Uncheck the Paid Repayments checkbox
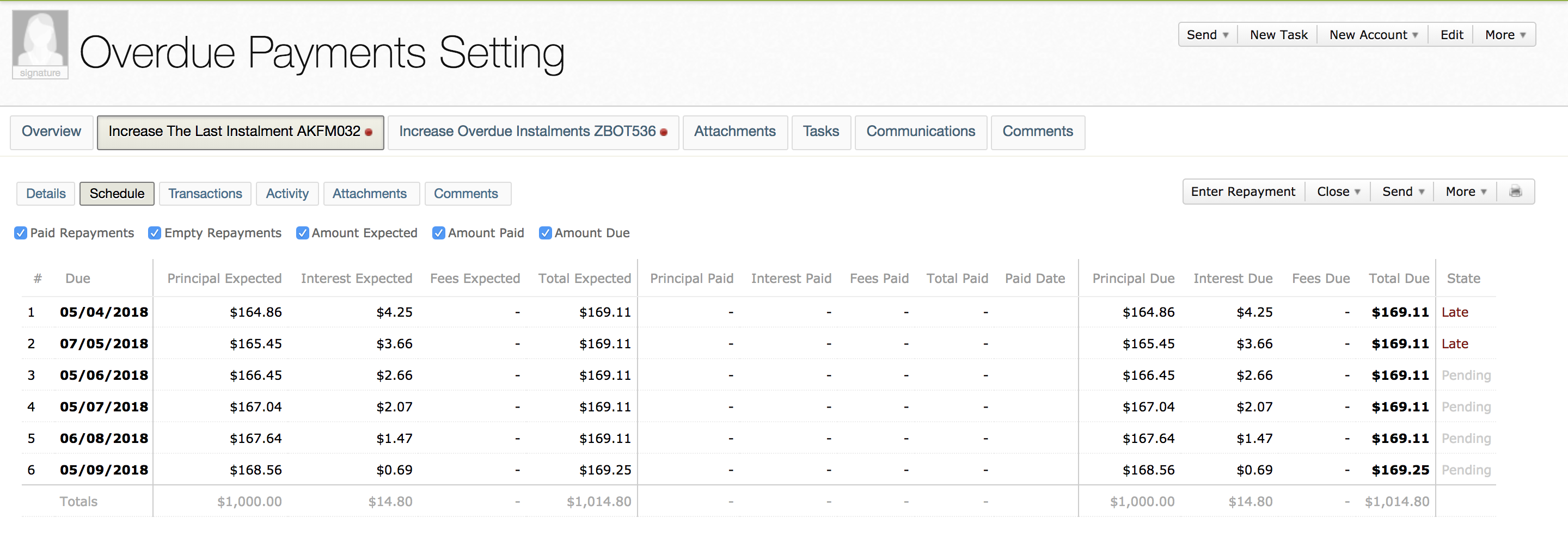Image resolution: width=1568 pixels, height=542 pixels. pos(21,233)
